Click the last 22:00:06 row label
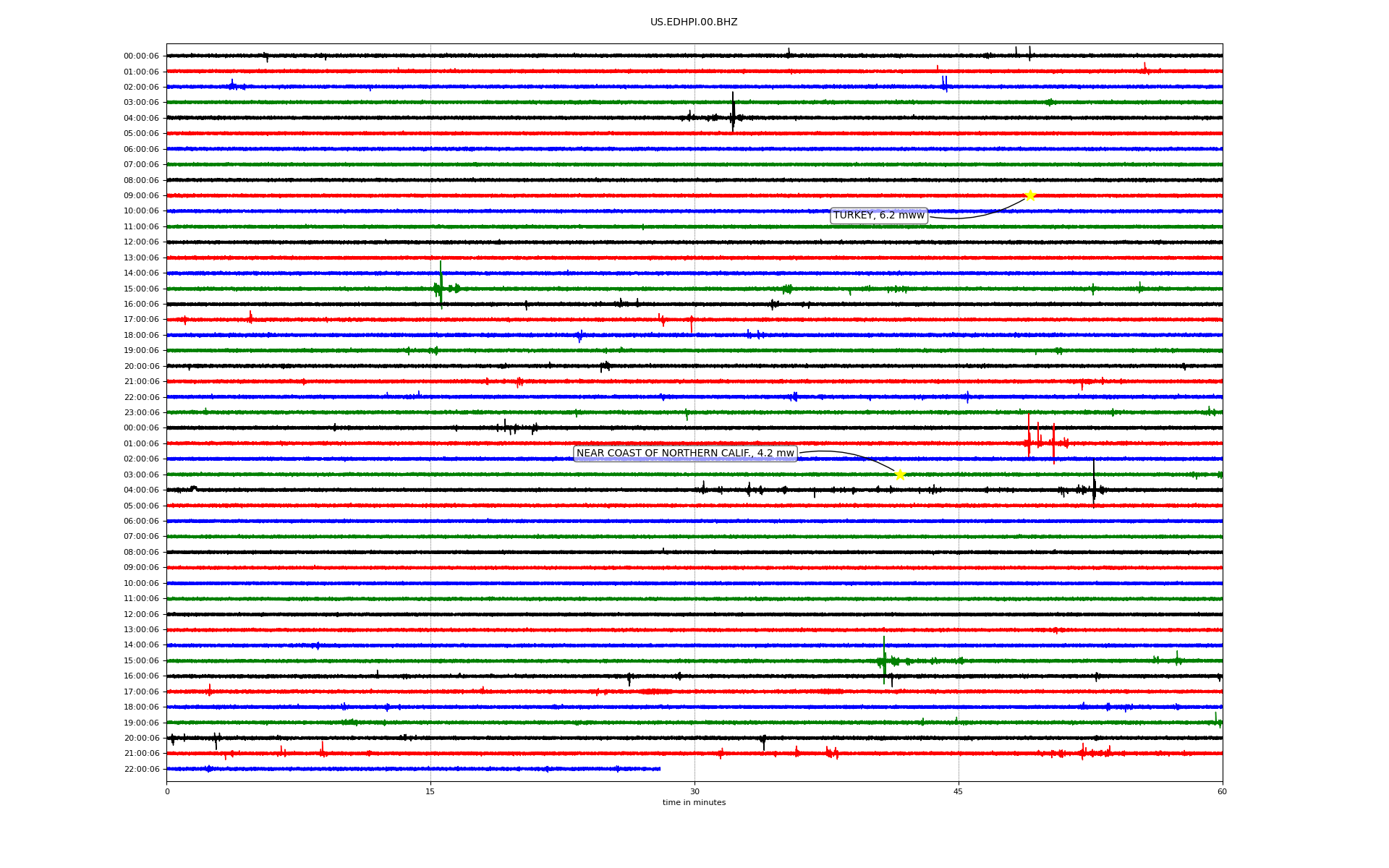 141,770
